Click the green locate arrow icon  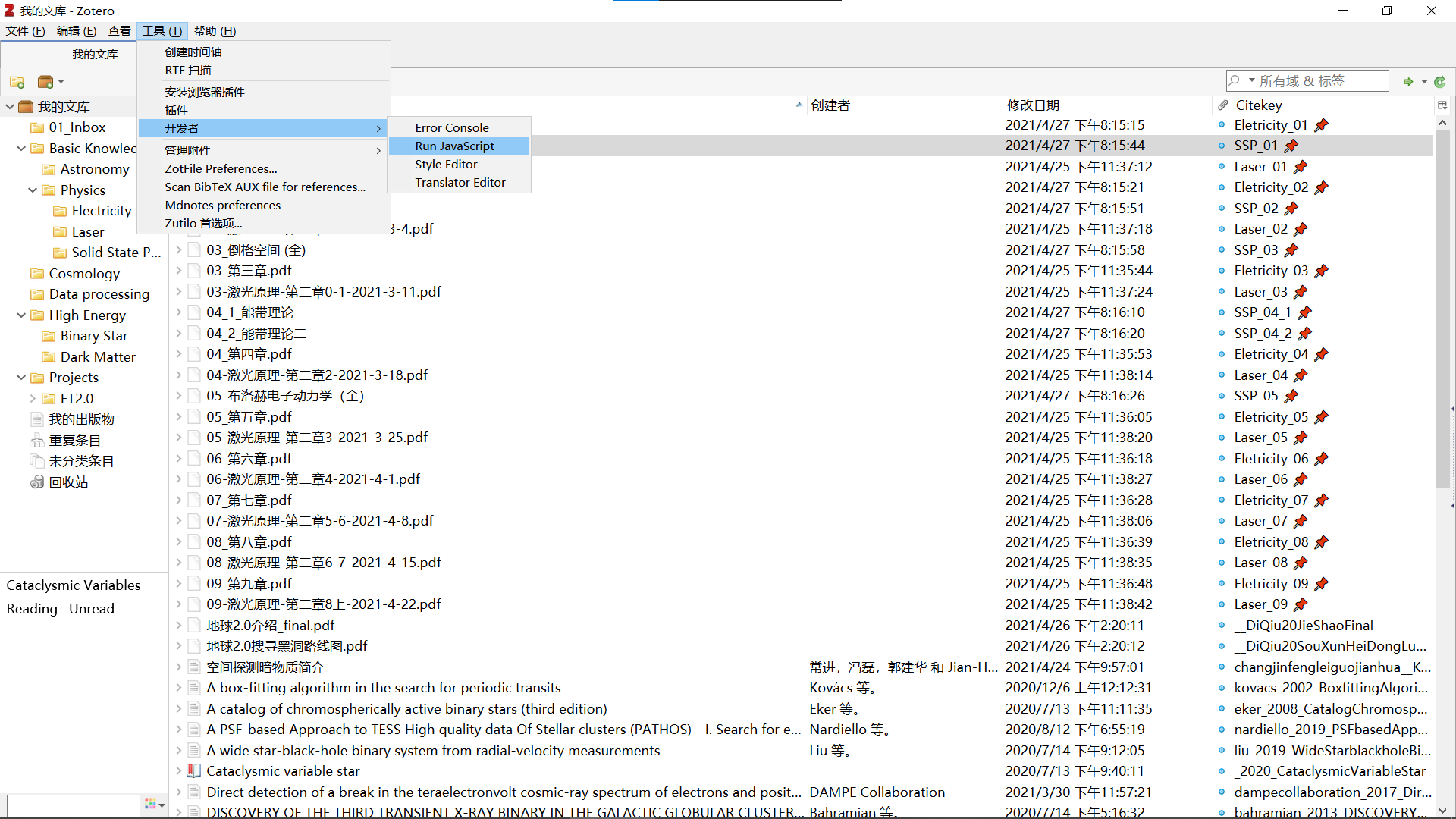point(1408,82)
